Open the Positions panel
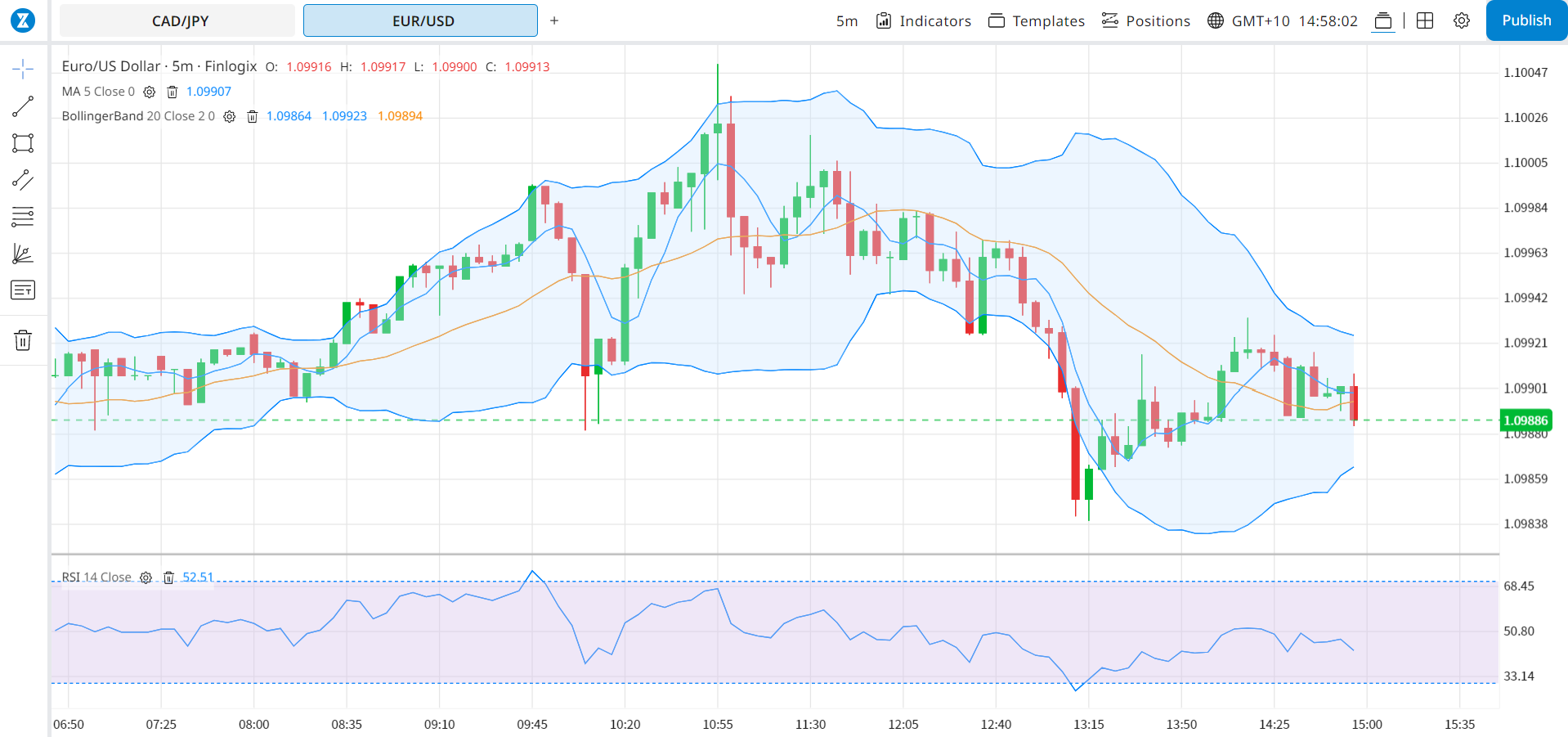This screenshot has width=1568, height=737. [1146, 21]
